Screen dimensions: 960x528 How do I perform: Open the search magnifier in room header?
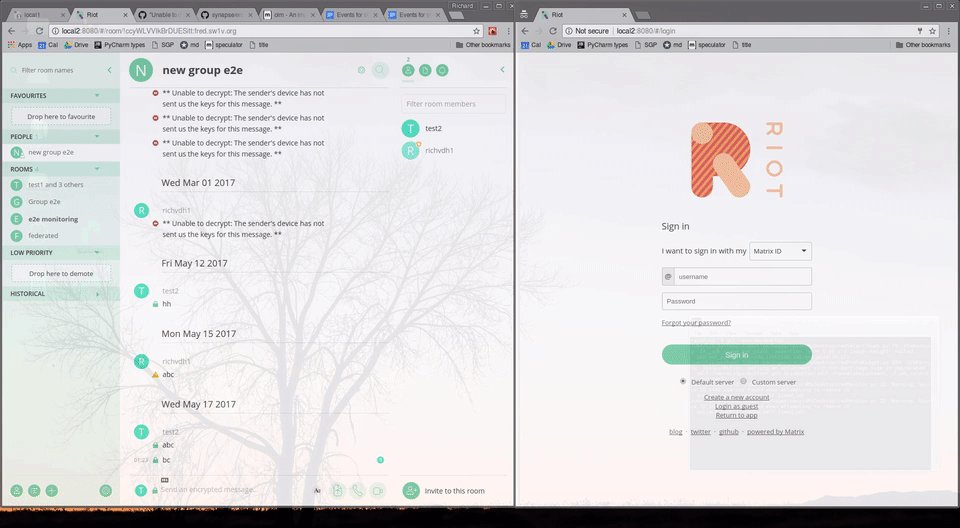click(380, 70)
